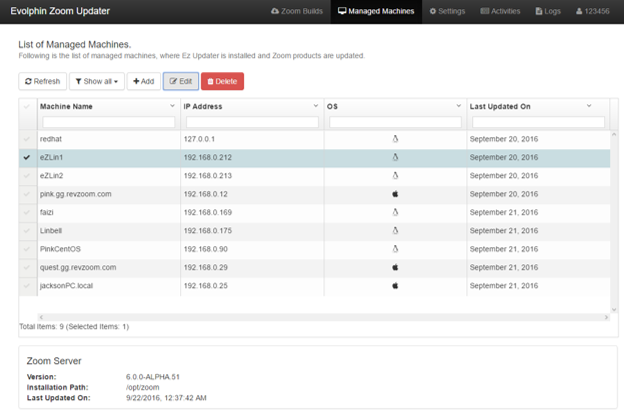The height and width of the screenshot is (416, 624).
Task: Click the version value 6.0.0-ALPHA.51
Action: tap(153, 377)
